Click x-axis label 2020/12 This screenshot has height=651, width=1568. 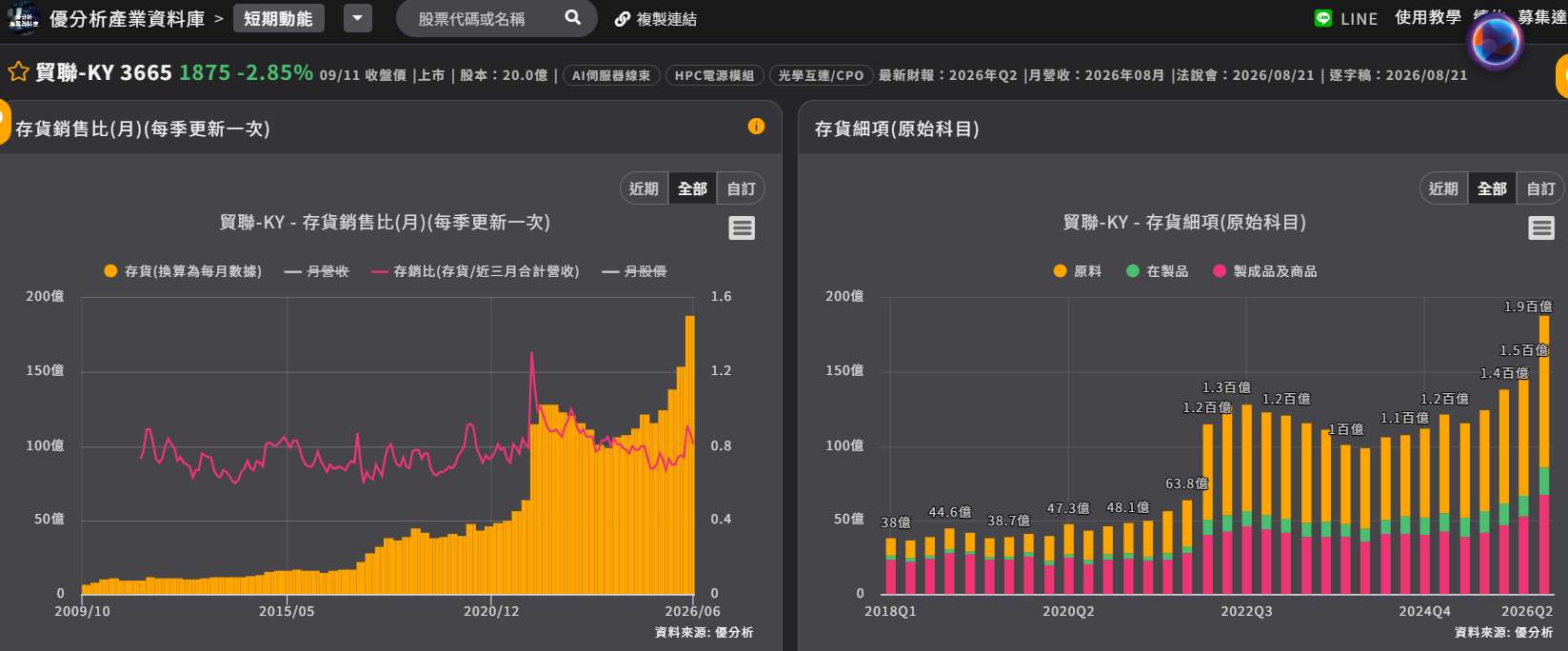click(x=491, y=611)
